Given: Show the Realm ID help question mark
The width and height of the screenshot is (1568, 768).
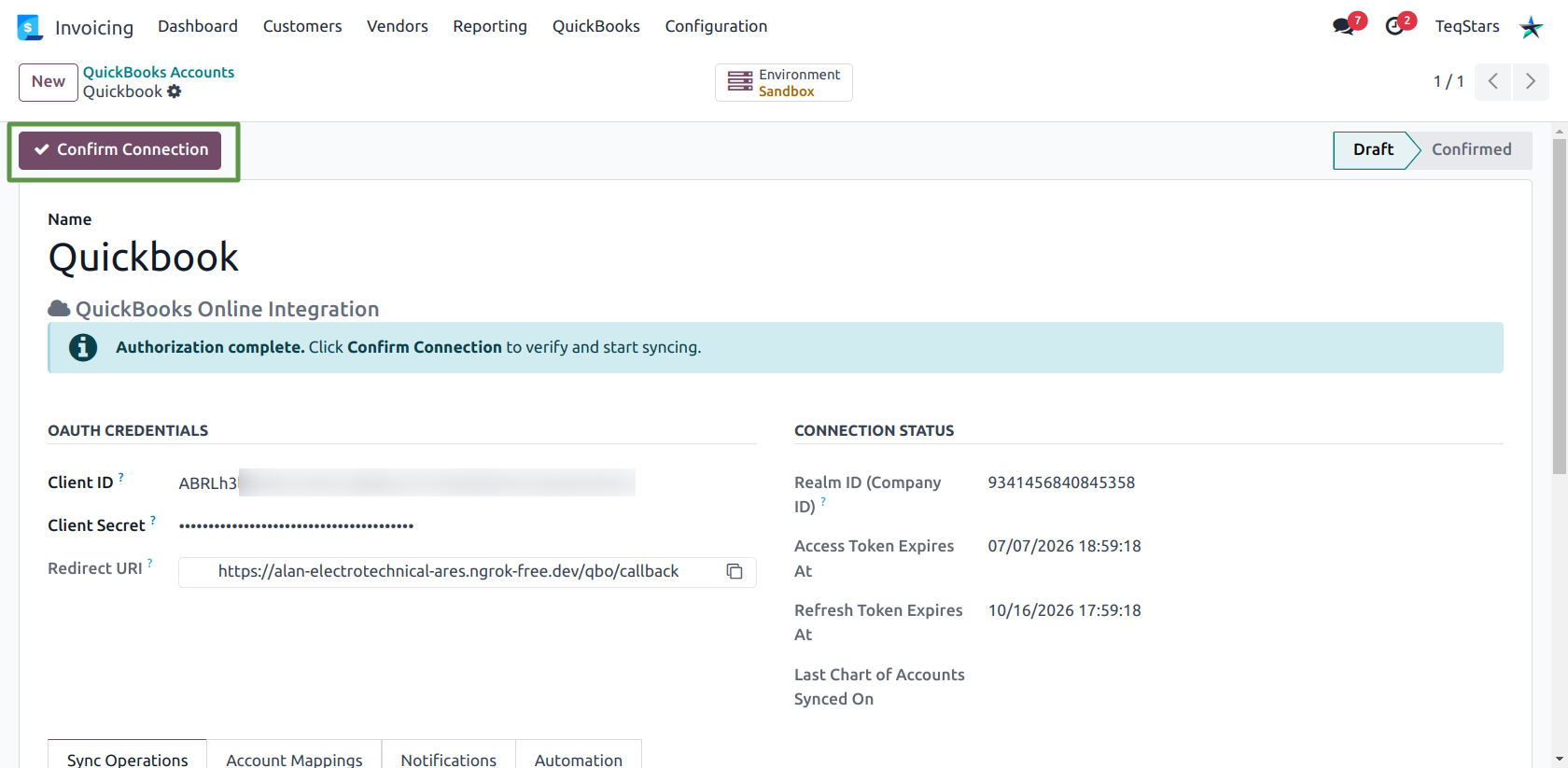Looking at the screenshot, I should [x=823, y=501].
